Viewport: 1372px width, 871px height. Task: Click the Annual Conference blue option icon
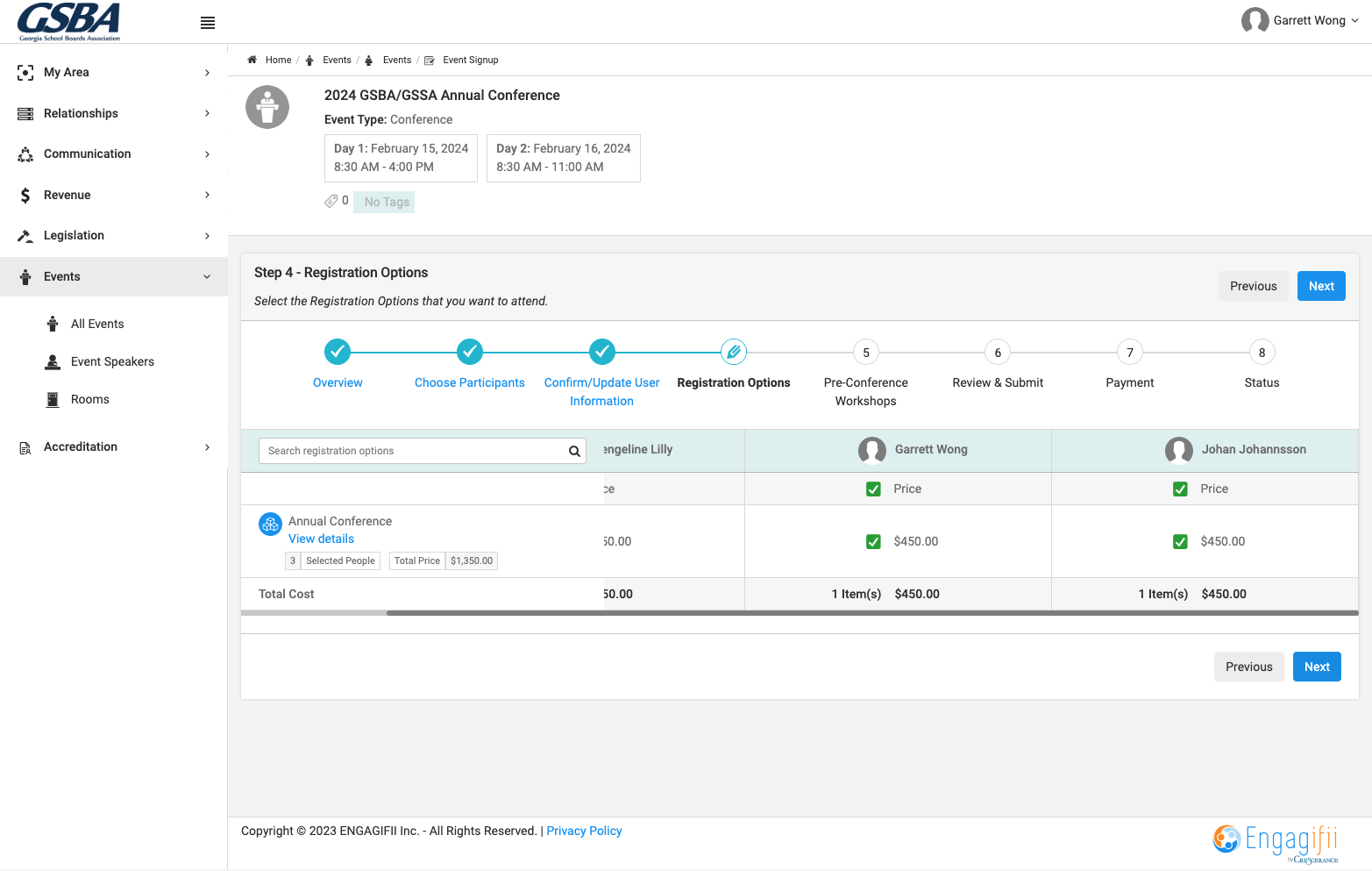pos(270,524)
